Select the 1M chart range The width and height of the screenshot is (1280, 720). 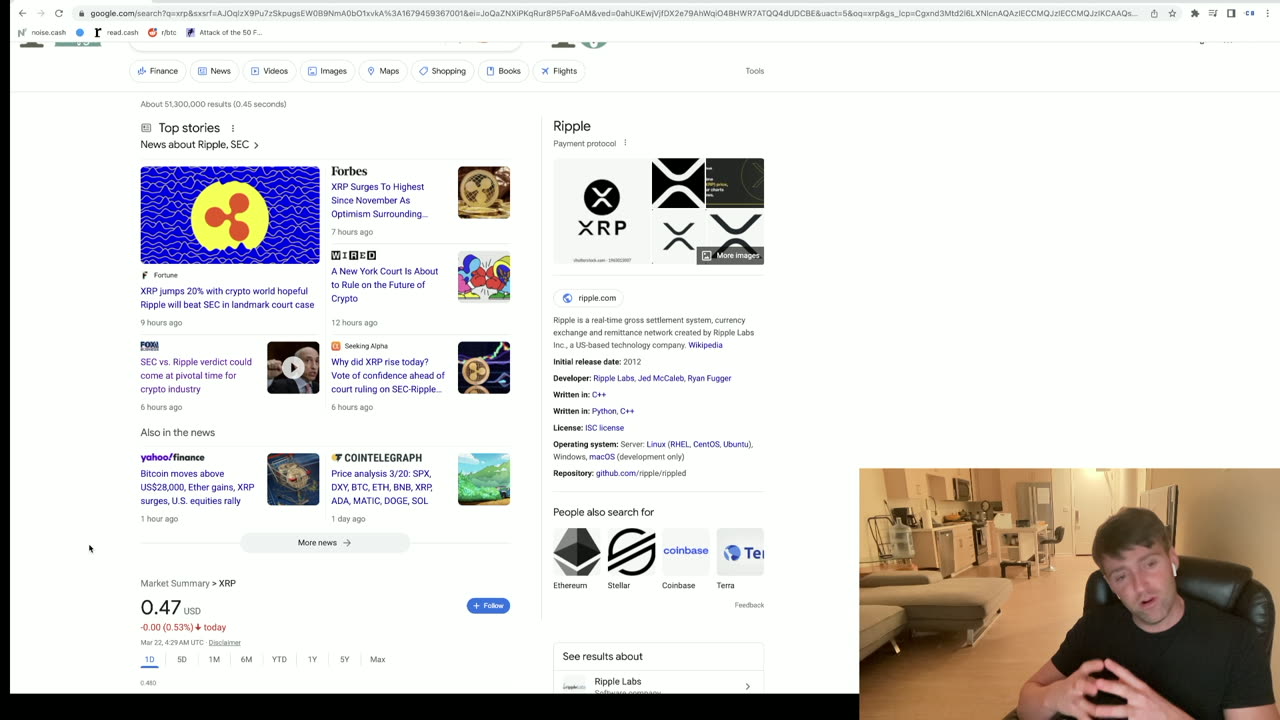tap(214, 660)
